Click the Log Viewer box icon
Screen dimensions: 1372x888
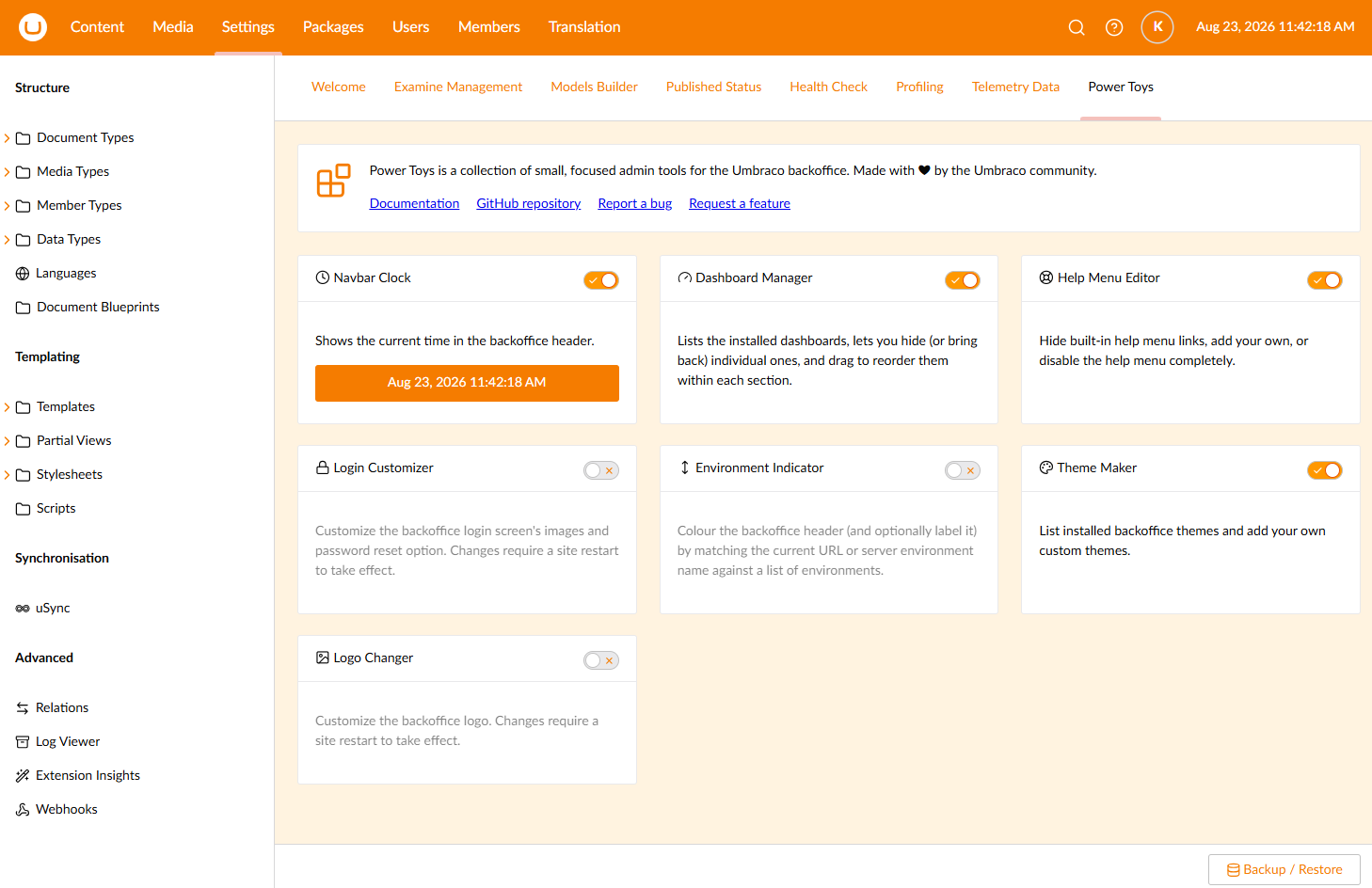[23, 742]
